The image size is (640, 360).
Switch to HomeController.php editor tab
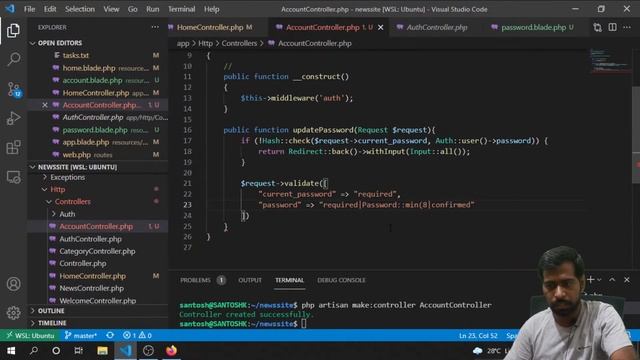click(x=215, y=27)
